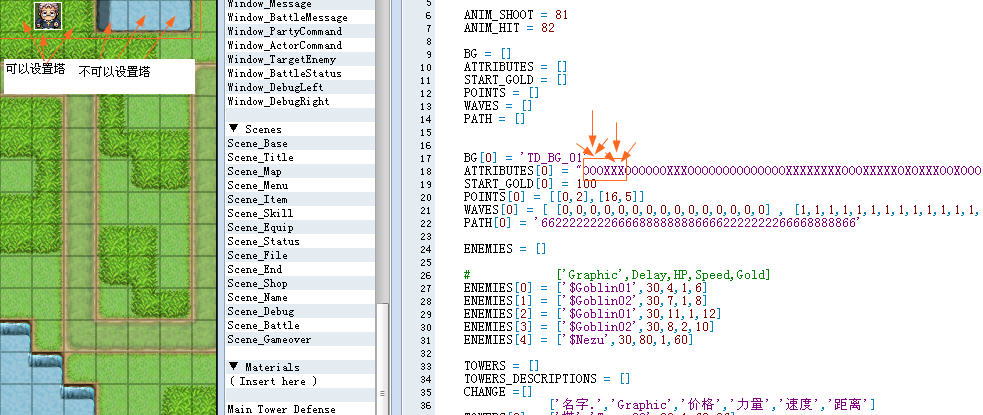Click the ENEMIES = [] line
Image resolution: width=983 pixels, height=415 pixels.
click(505, 249)
